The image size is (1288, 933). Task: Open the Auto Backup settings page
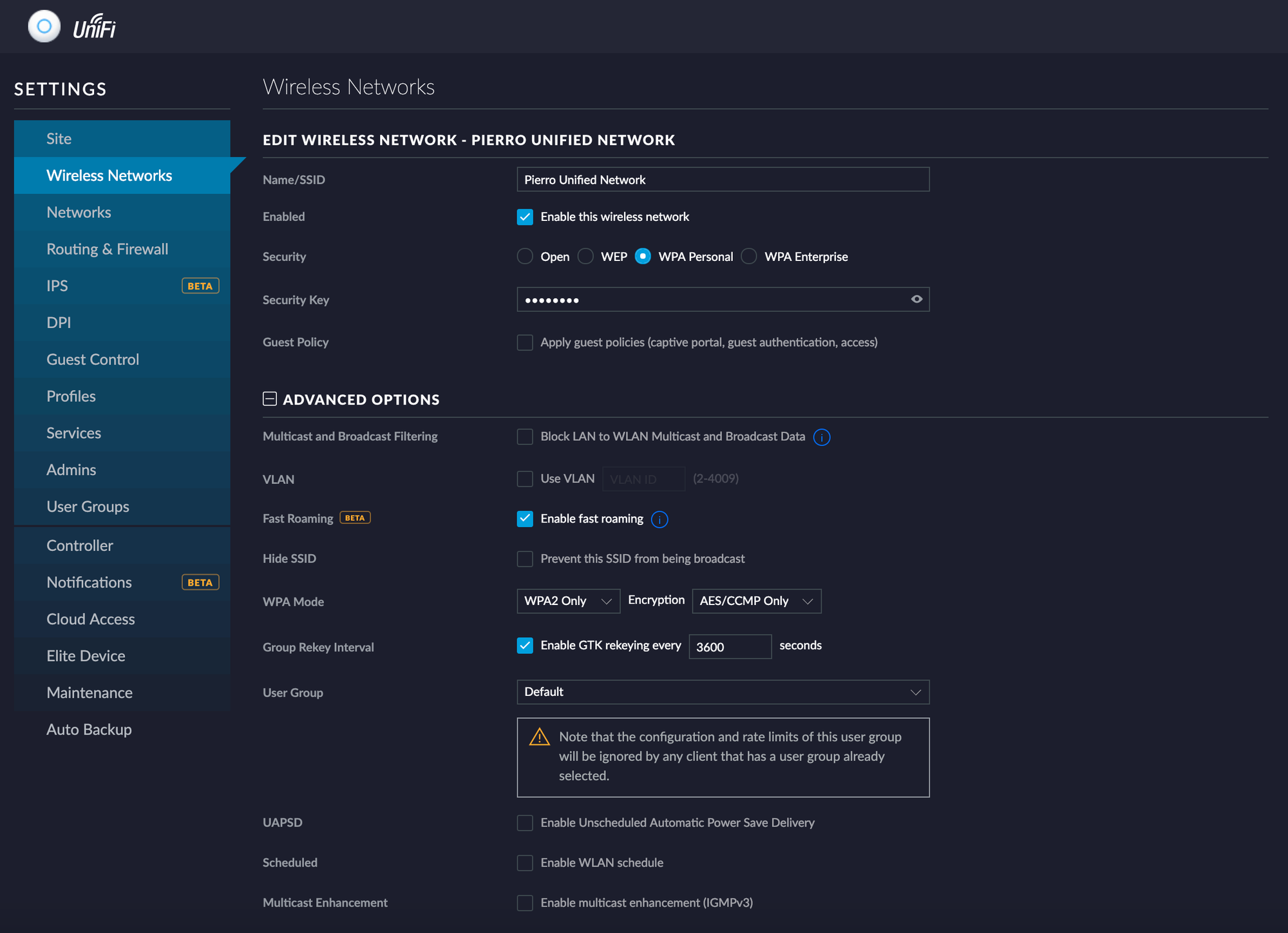[x=89, y=729]
